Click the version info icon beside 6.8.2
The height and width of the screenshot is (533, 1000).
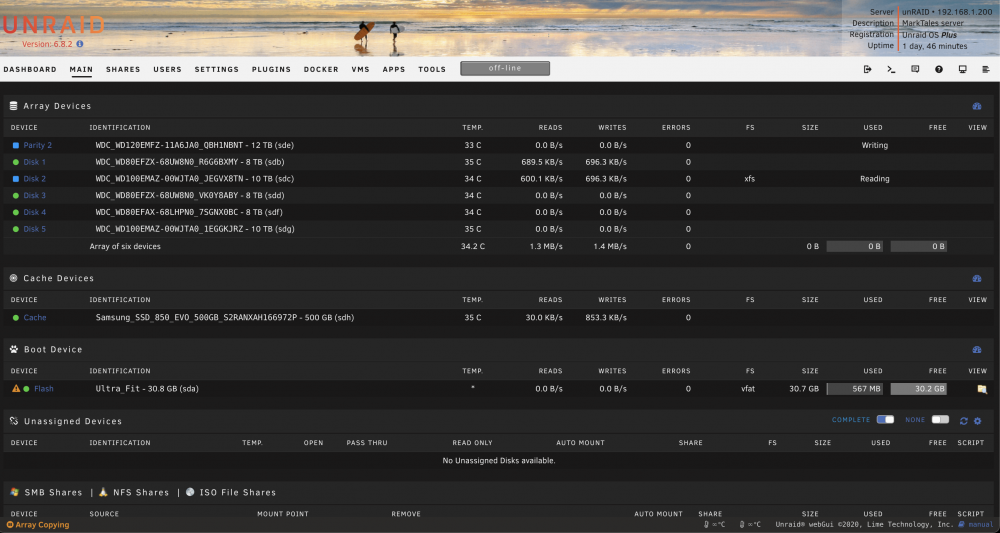pyautogui.click(x=80, y=44)
